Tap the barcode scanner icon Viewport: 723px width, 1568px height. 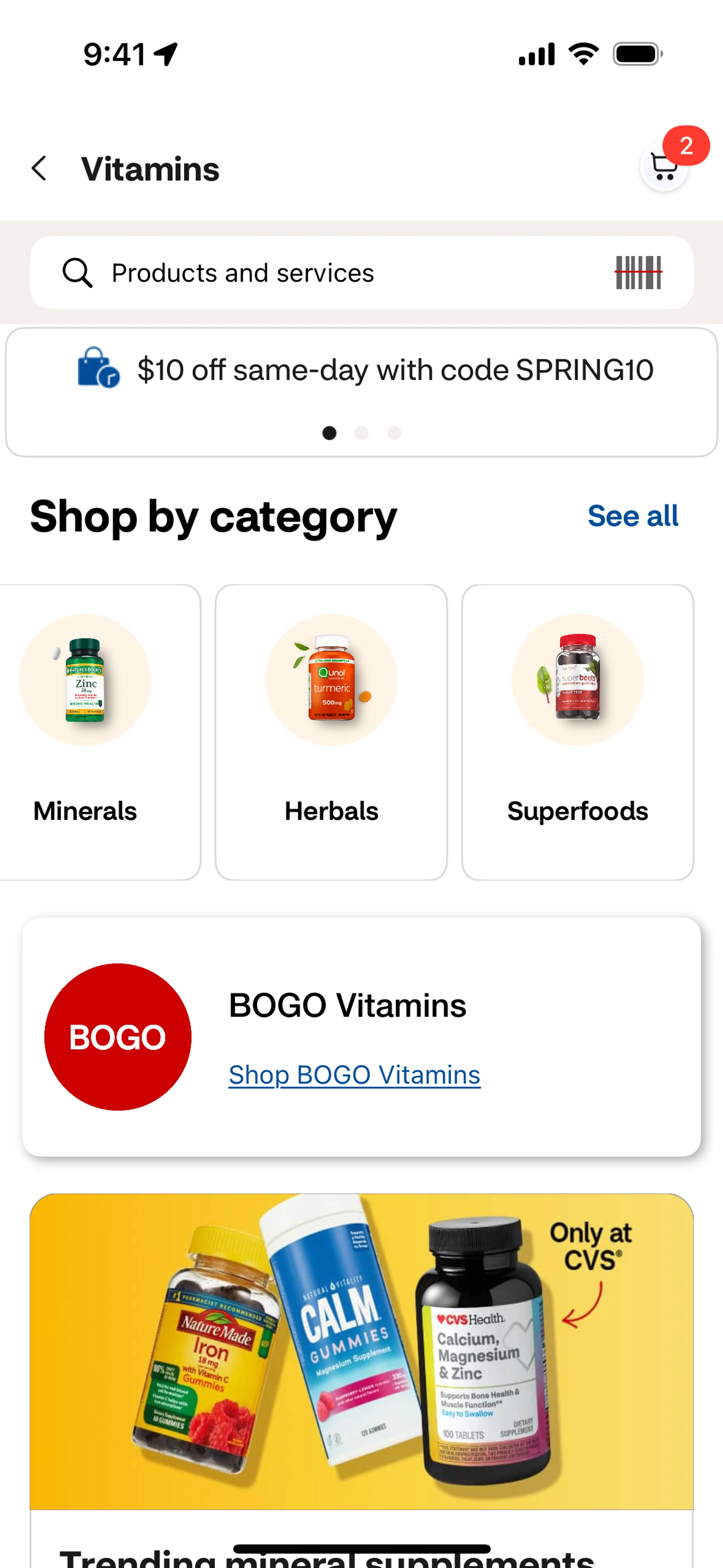pyautogui.click(x=638, y=273)
